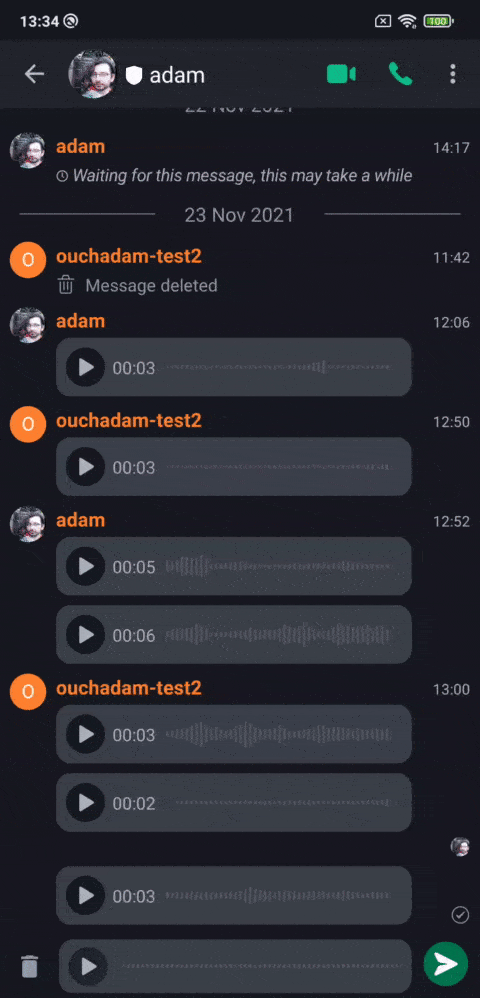The image size is (480, 998).
Task: Tap the contact name adam in header
Action: coord(177,75)
